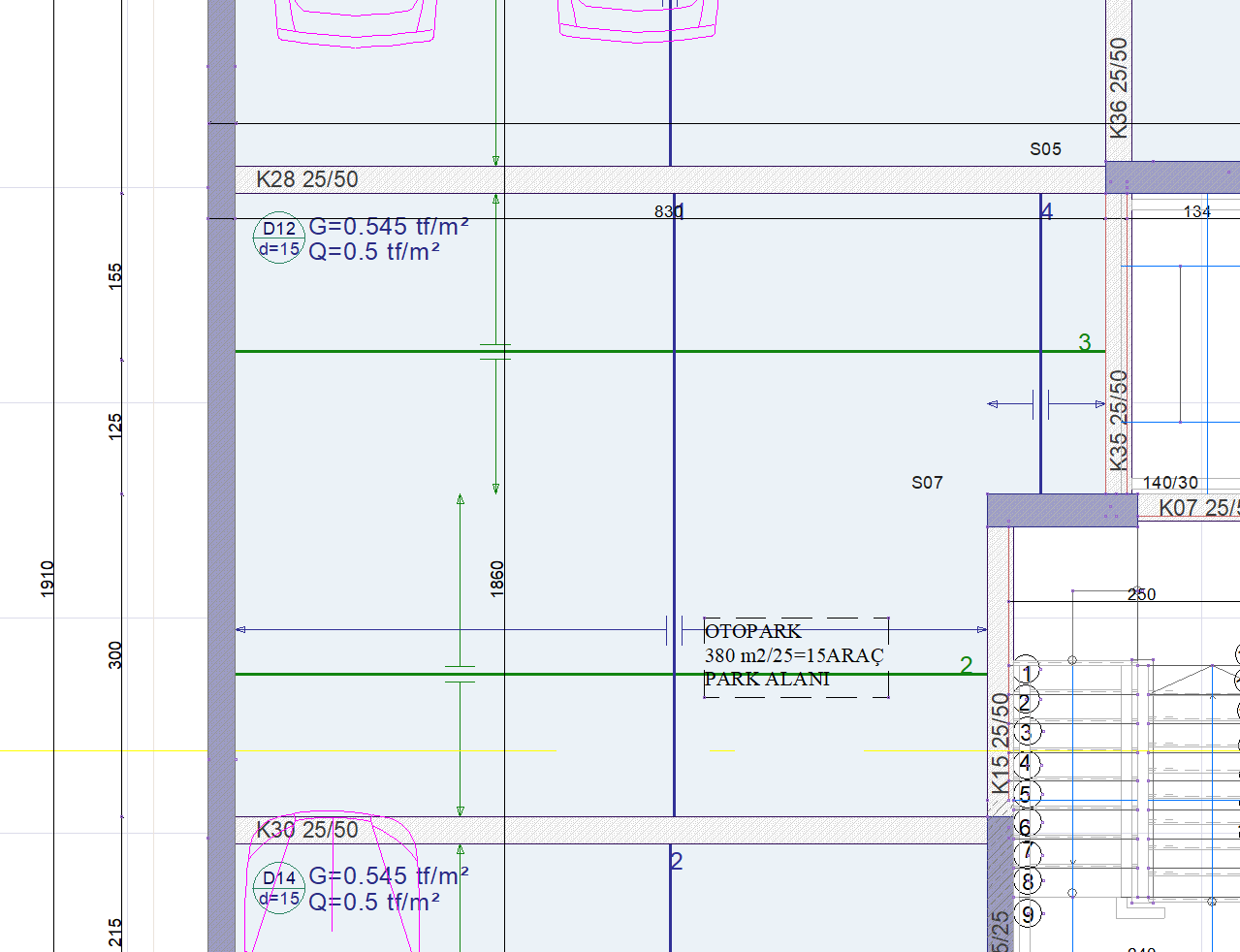Select the 300 dimension on left axis
Screen dimensions: 1240x952
115,654
